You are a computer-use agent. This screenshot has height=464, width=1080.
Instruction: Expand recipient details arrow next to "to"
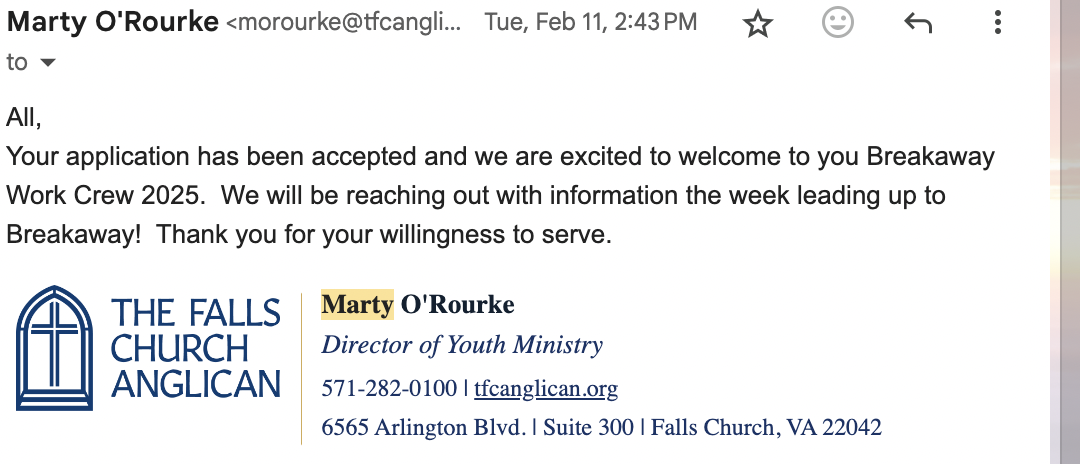click(46, 63)
